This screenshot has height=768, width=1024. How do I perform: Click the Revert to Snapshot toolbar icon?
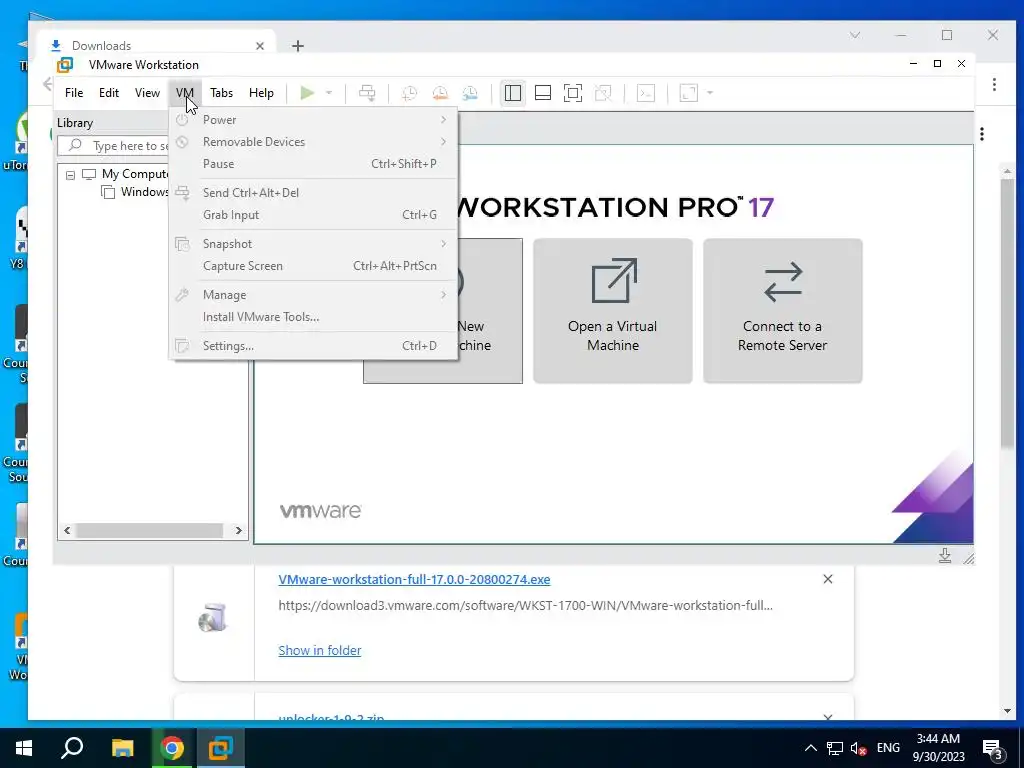tap(440, 93)
